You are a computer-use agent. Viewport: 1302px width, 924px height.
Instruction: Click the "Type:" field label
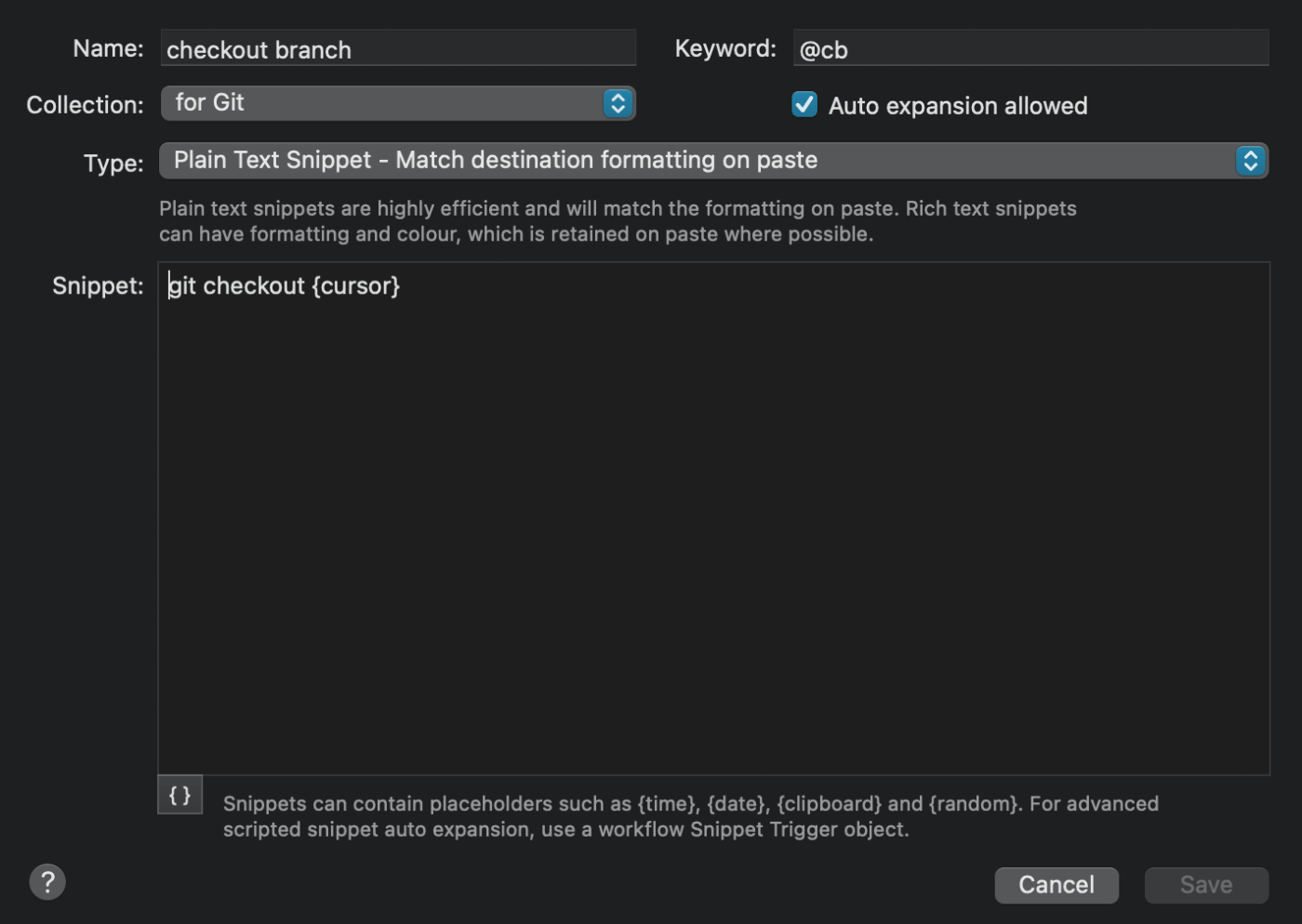(x=113, y=164)
